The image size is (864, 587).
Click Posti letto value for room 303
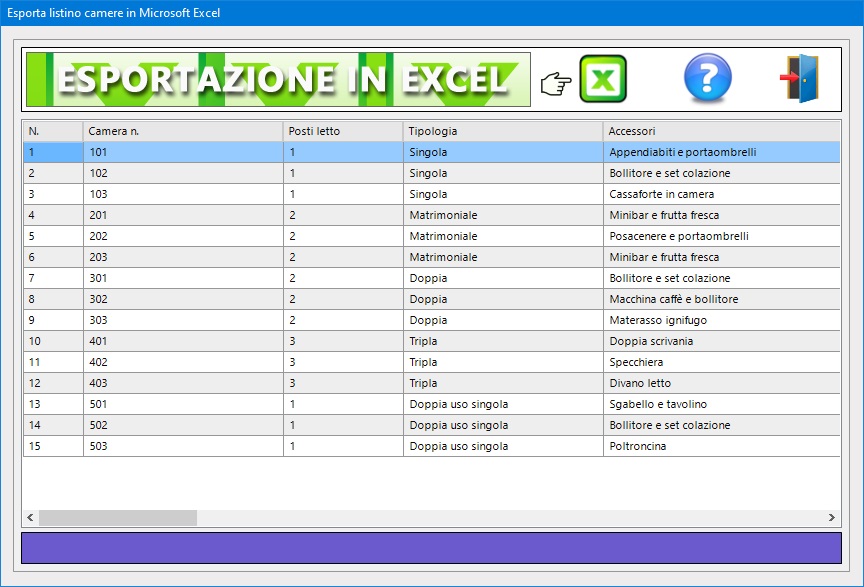(343, 320)
